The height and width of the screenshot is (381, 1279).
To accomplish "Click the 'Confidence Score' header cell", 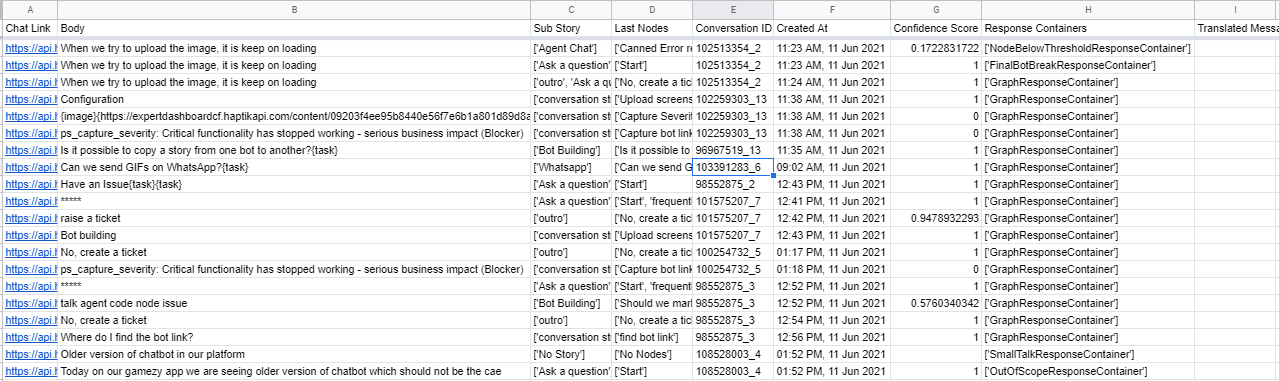I will pyautogui.click(x=936, y=28).
